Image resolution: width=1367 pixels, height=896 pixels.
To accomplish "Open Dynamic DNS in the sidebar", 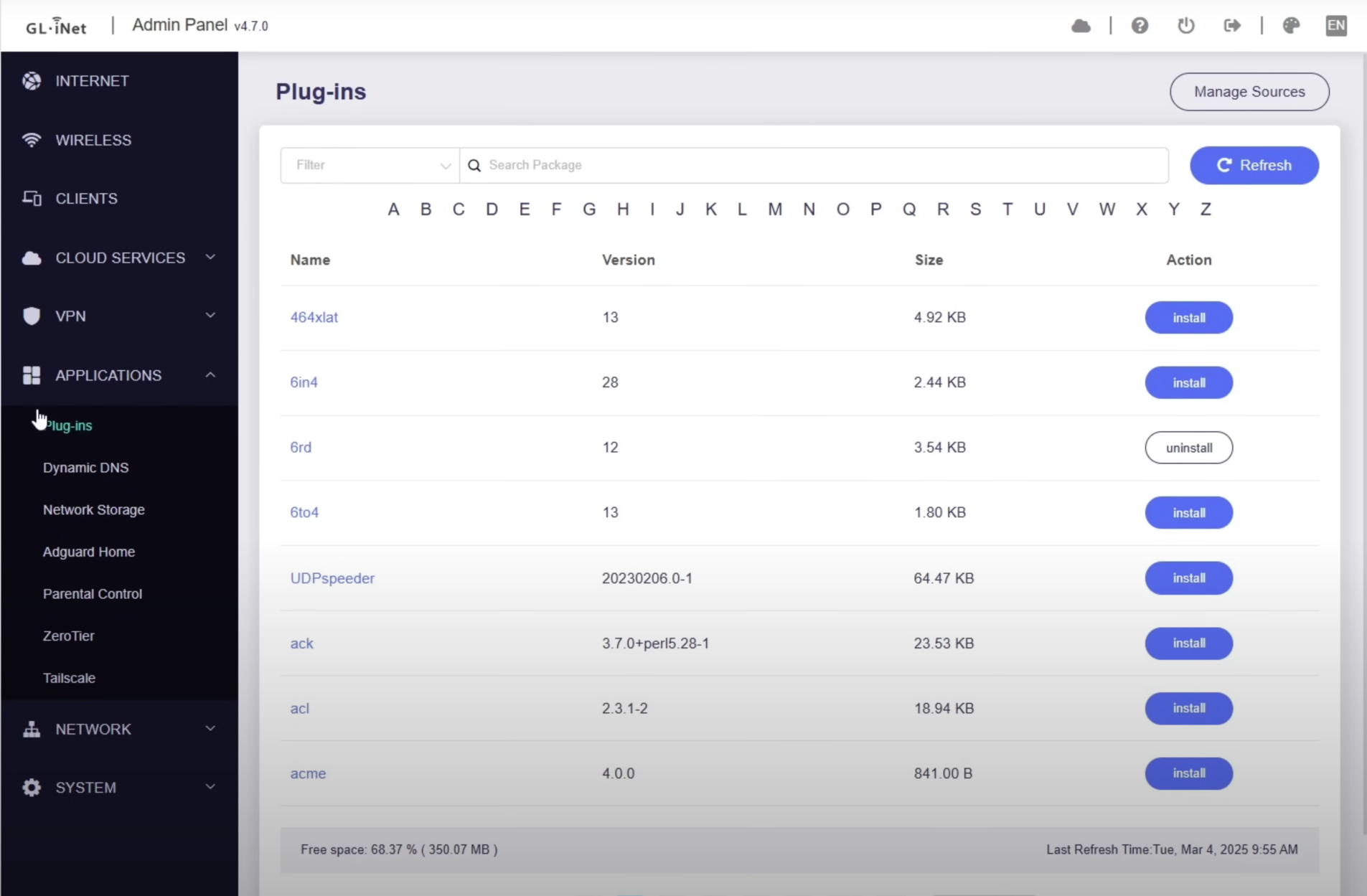I will point(86,468).
